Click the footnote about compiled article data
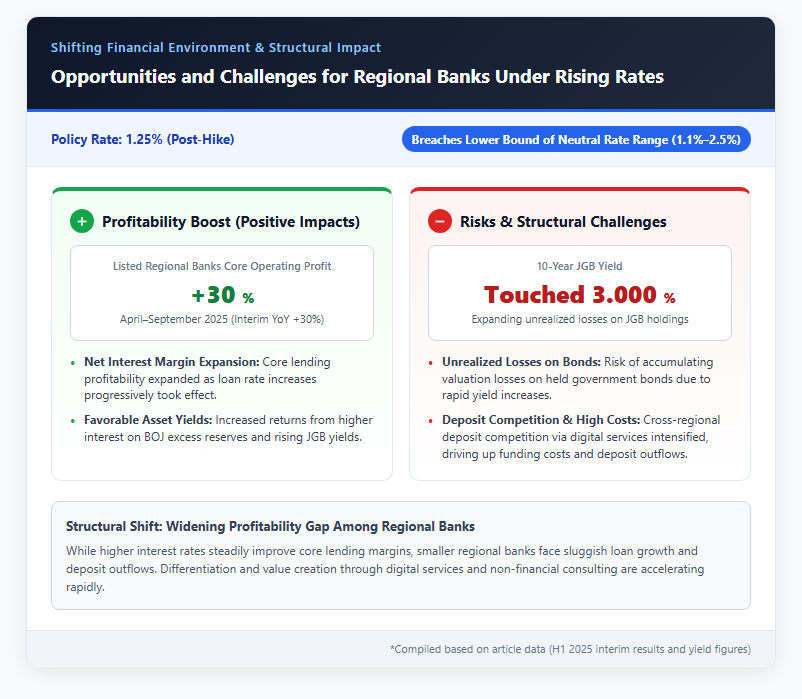 coord(570,649)
